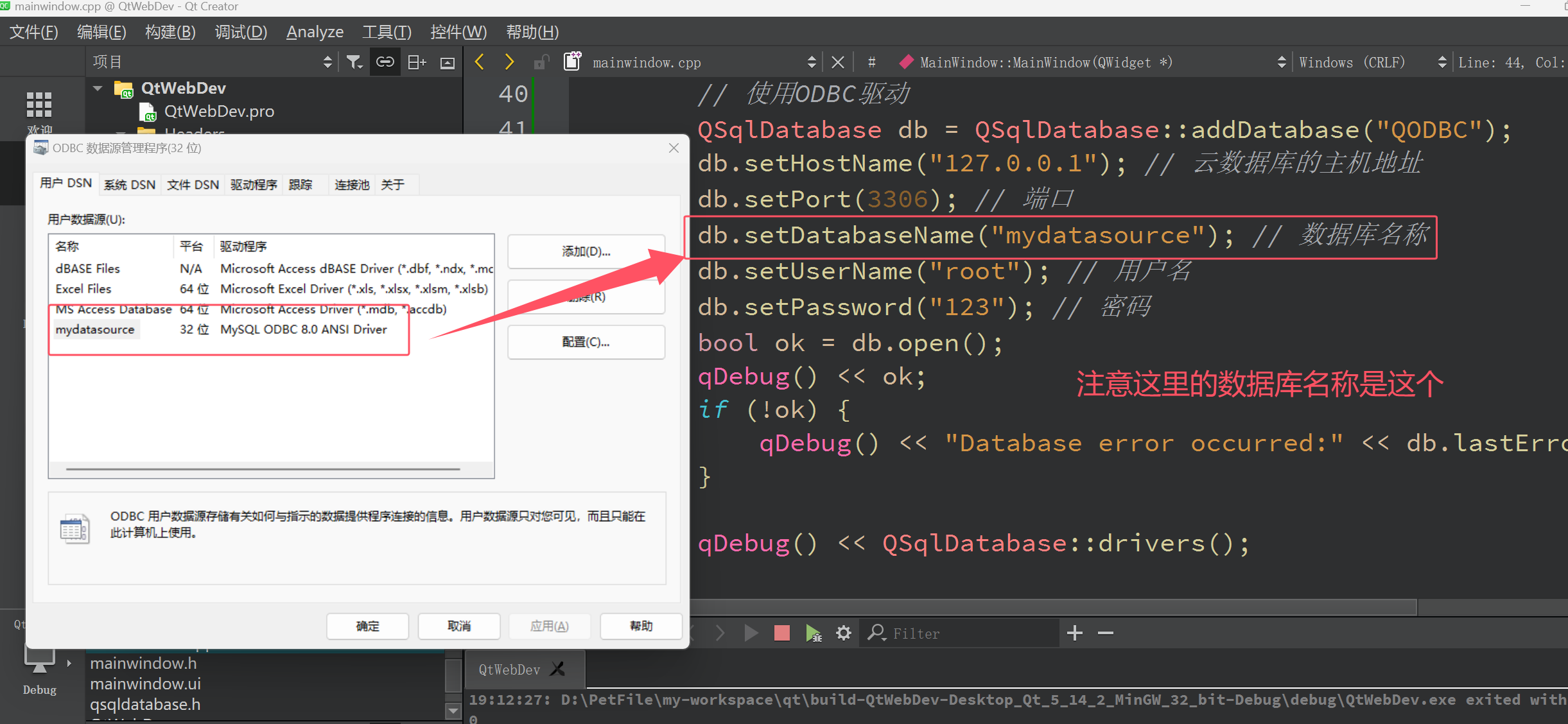Expand the Debug kit selector arrow
Viewport: 1568px width, 724px height.
pos(69,663)
